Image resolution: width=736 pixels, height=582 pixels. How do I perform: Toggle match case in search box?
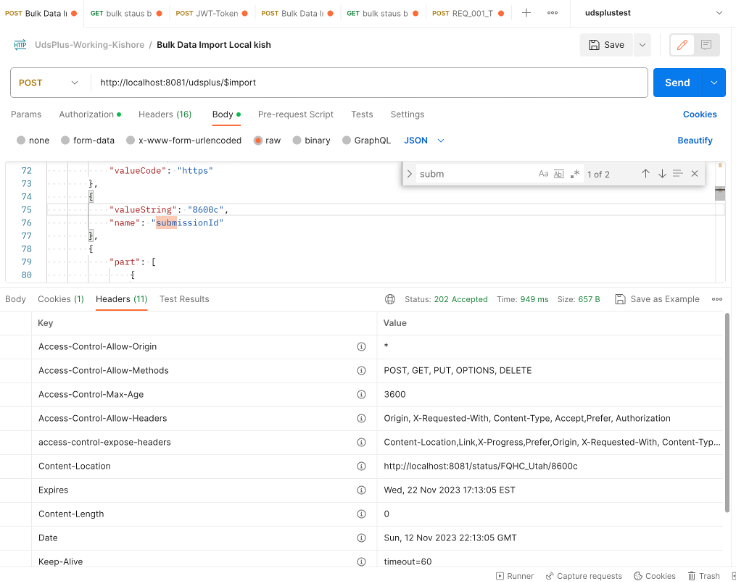click(544, 174)
